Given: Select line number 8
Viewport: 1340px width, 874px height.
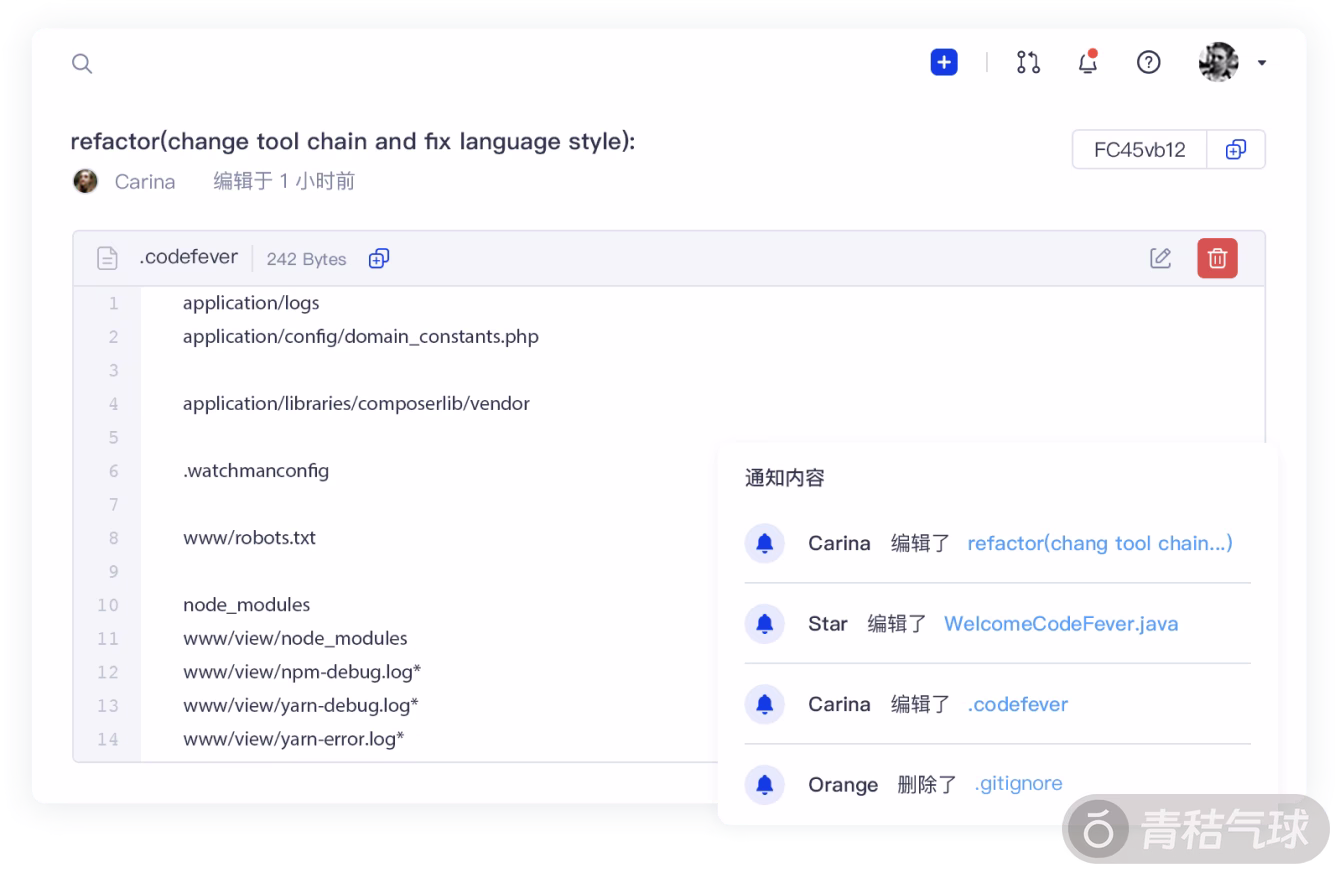Looking at the screenshot, I should point(113,538).
